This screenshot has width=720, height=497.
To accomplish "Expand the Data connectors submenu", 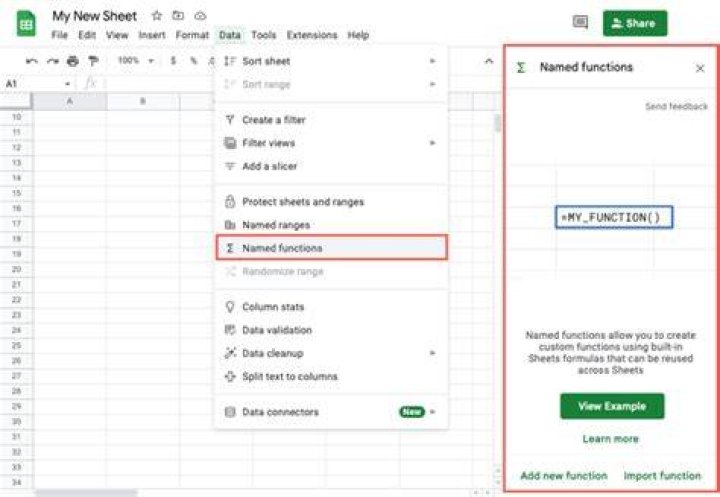I will [432, 412].
